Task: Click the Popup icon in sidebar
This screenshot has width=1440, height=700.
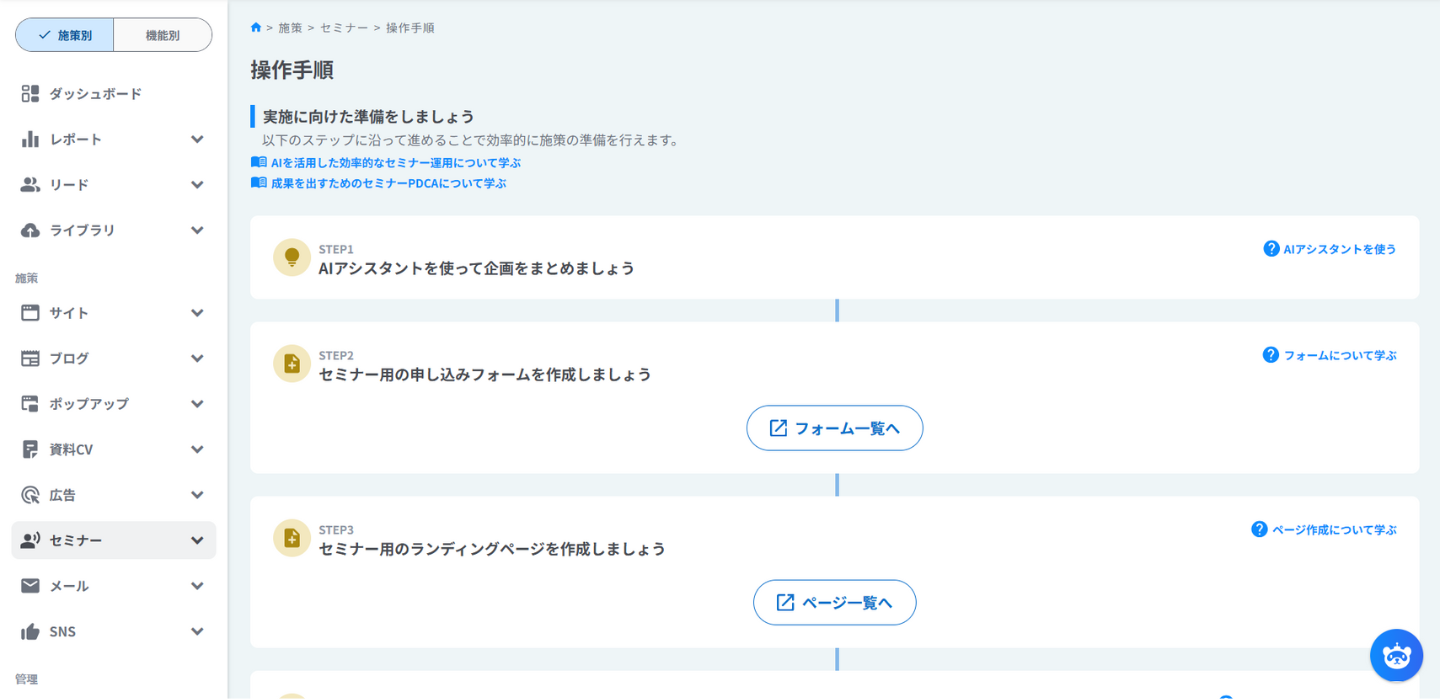Action: pyautogui.click(x=30, y=404)
